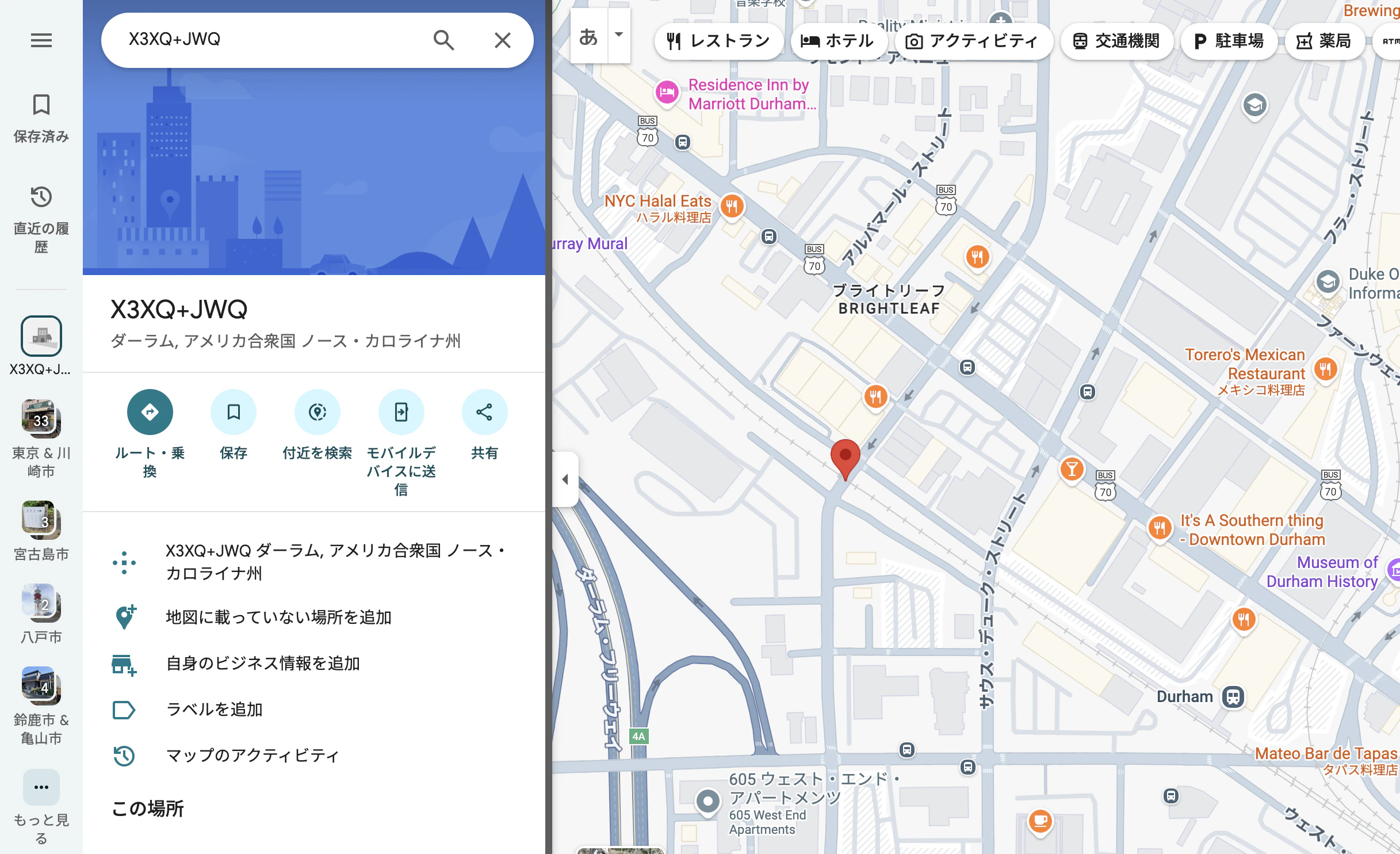Image resolution: width=1400 pixels, height=854 pixels.
Task: Click 地図に載っていない場所を追加 link
Action: (278, 617)
